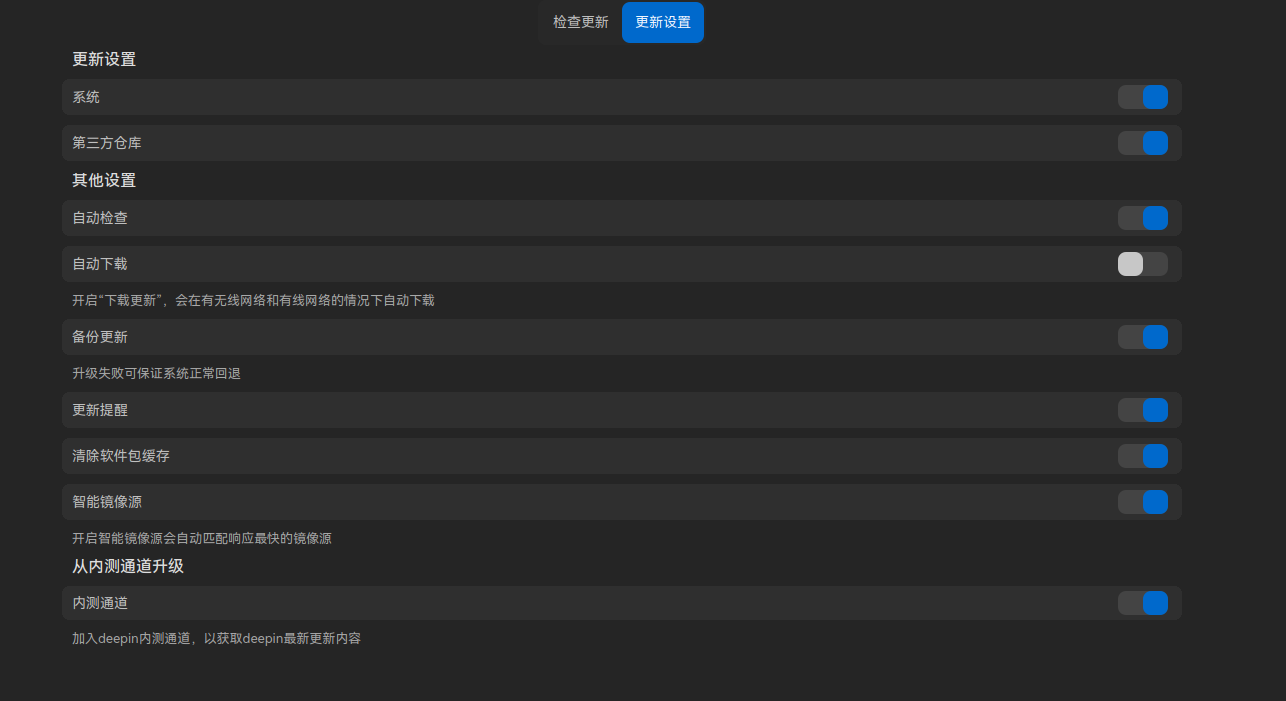This screenshot has height=701, width=1286.
Task: Click the 其他设置 section heading
Action: click(x=104, y=180)
